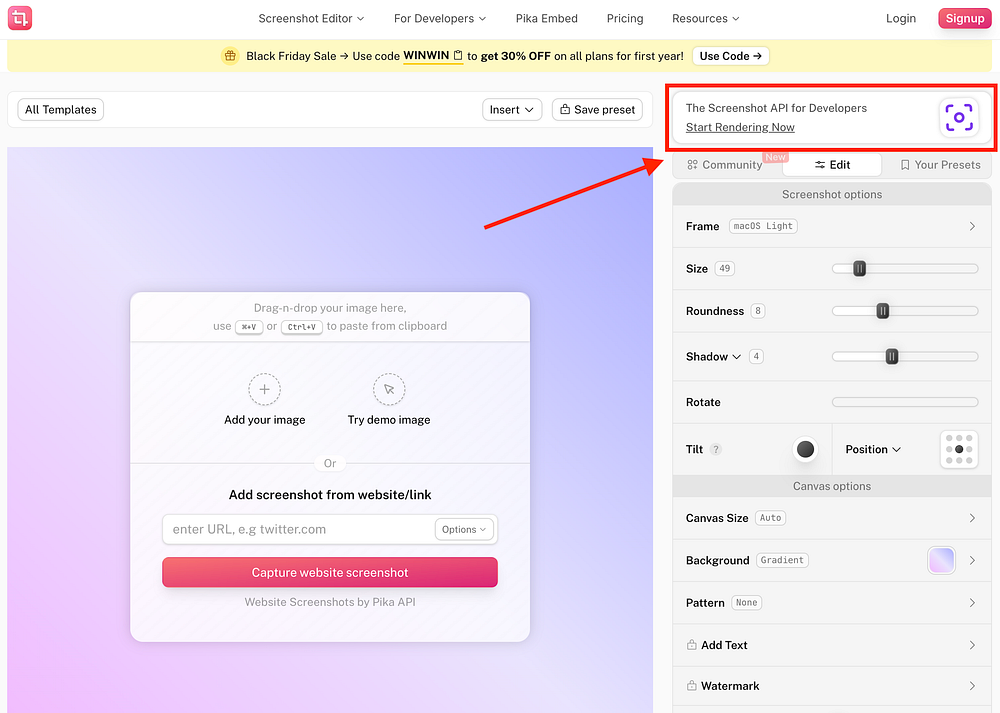
Task: Click the Tilt help question mark icon
Action: 716,449
